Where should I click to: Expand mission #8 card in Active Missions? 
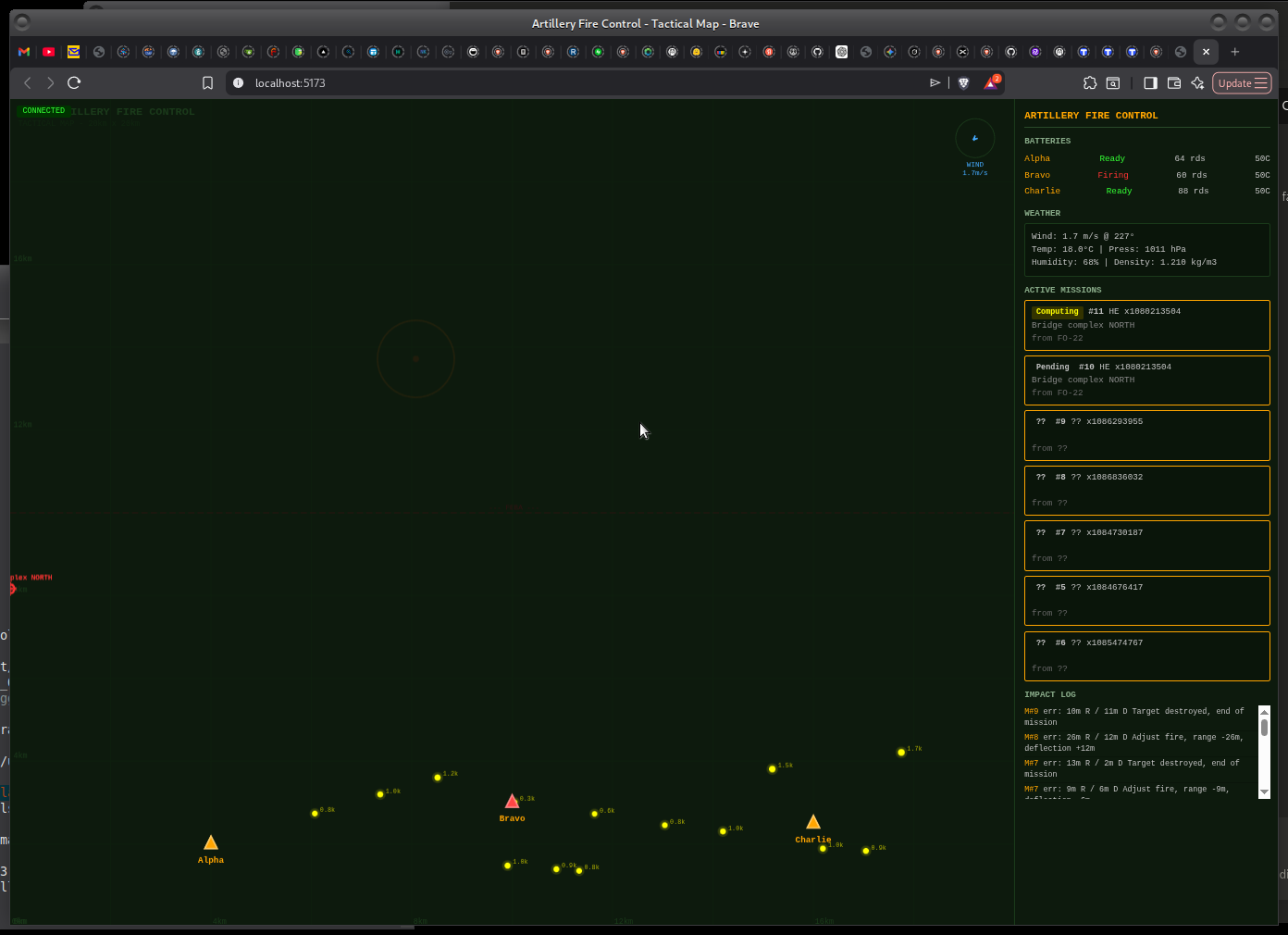click(1146, 490)
